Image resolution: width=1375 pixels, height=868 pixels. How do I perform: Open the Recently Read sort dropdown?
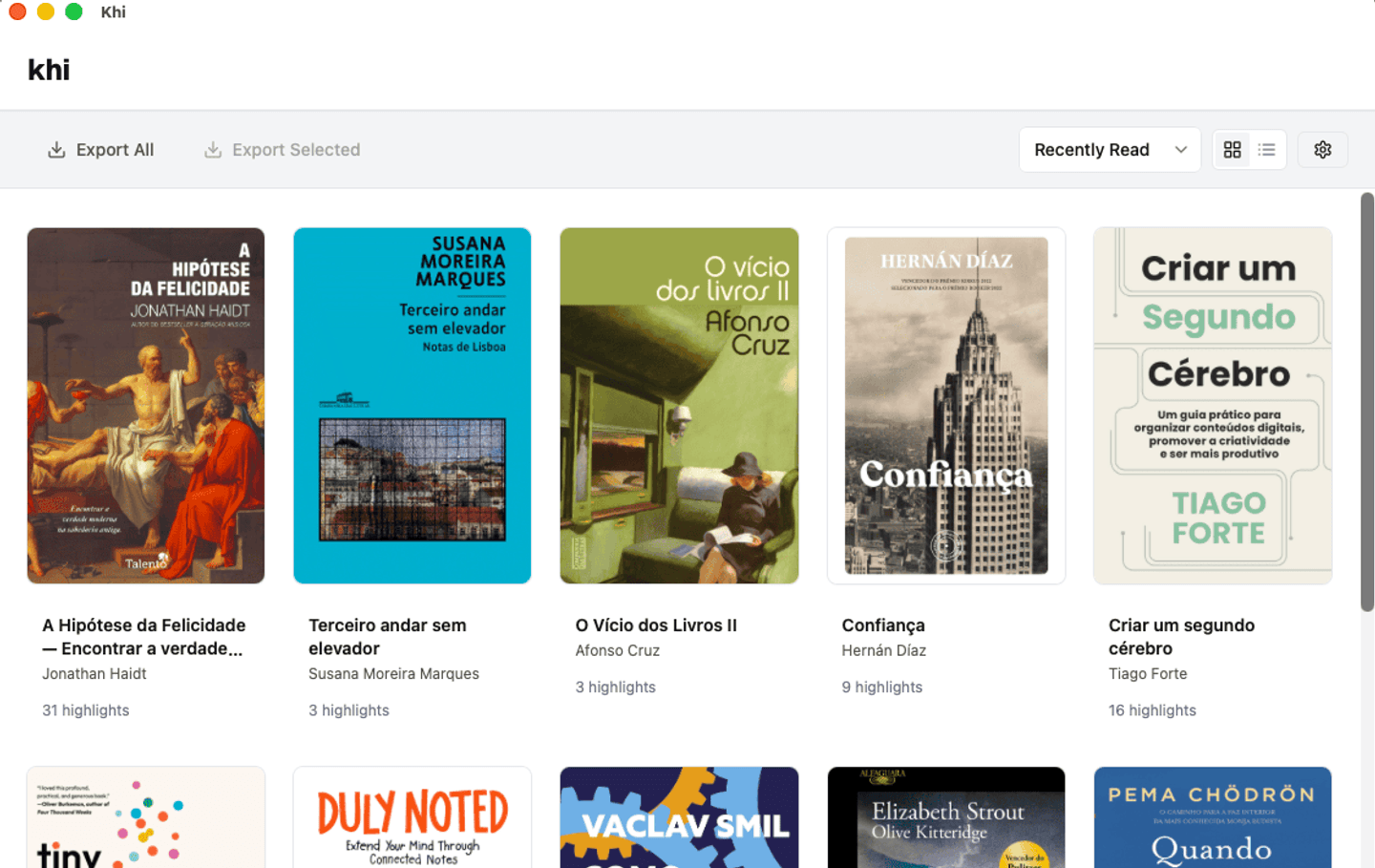1110,150
